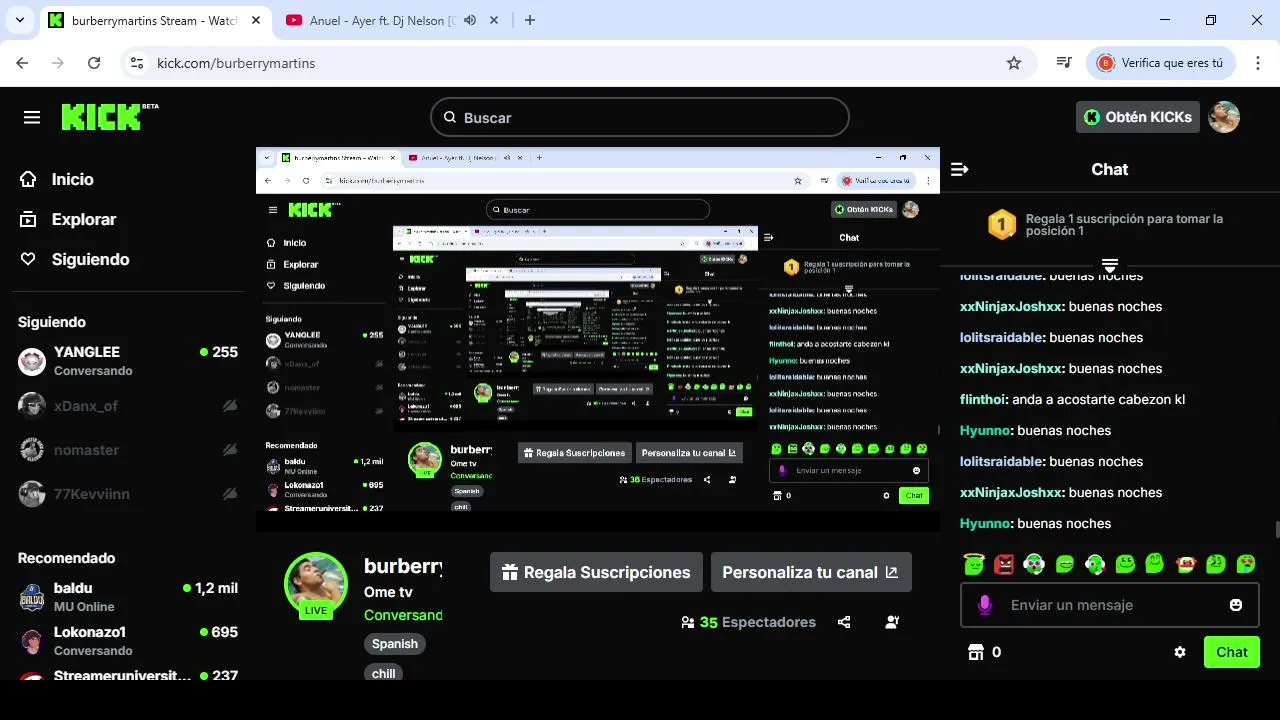Click in the Buscar search field
Screen dimensions: 1280x720
point(640,117)
